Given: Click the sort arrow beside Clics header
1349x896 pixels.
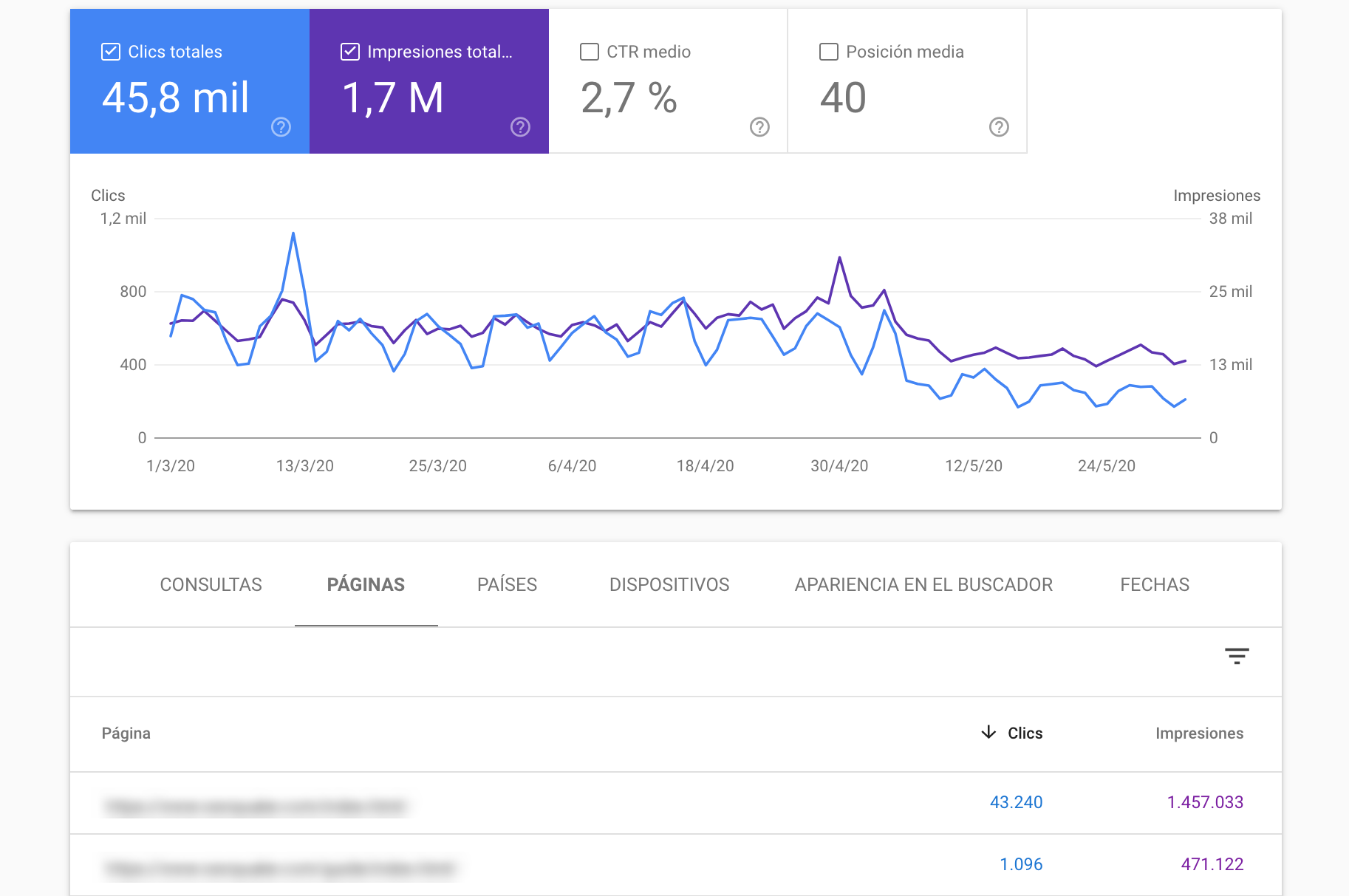Looking at the screenshot, I should click(988, 732).
